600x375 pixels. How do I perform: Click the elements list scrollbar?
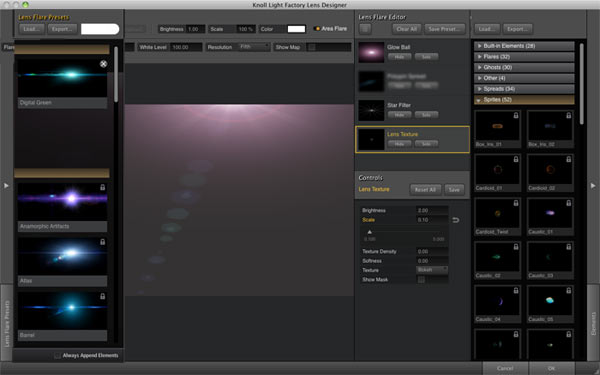(x=582, y=83)
